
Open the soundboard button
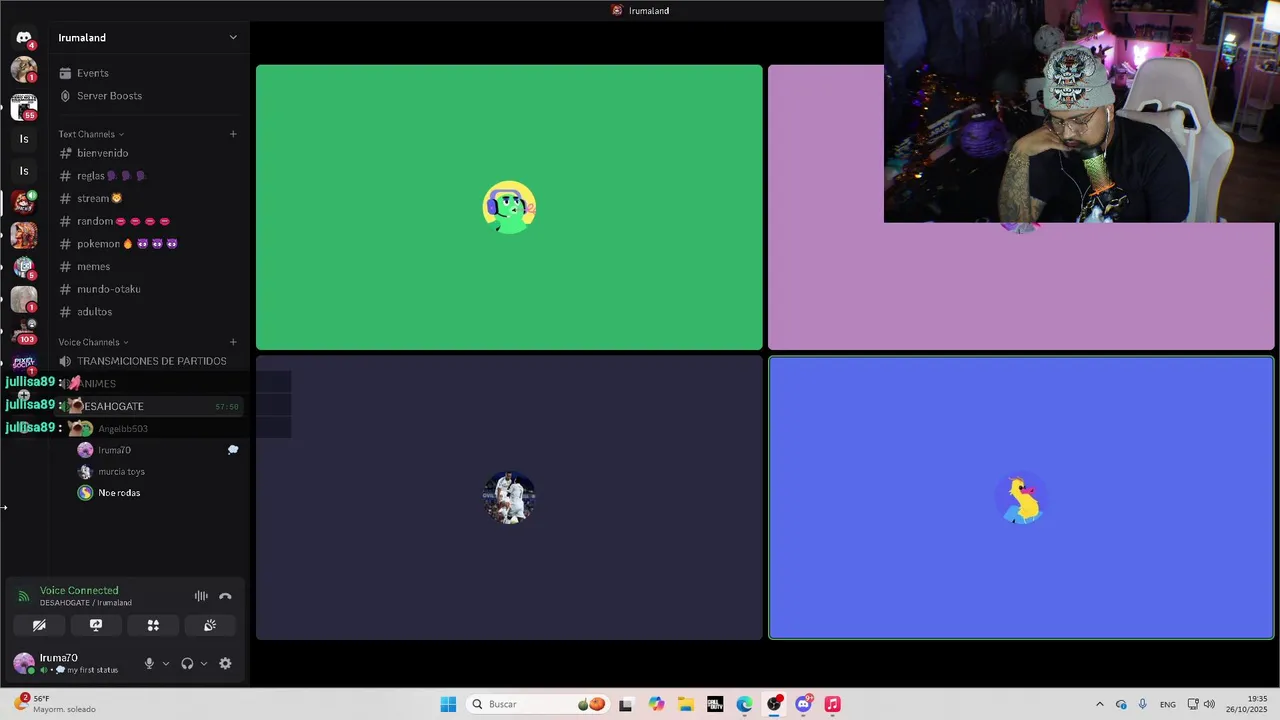click(210, 625)
